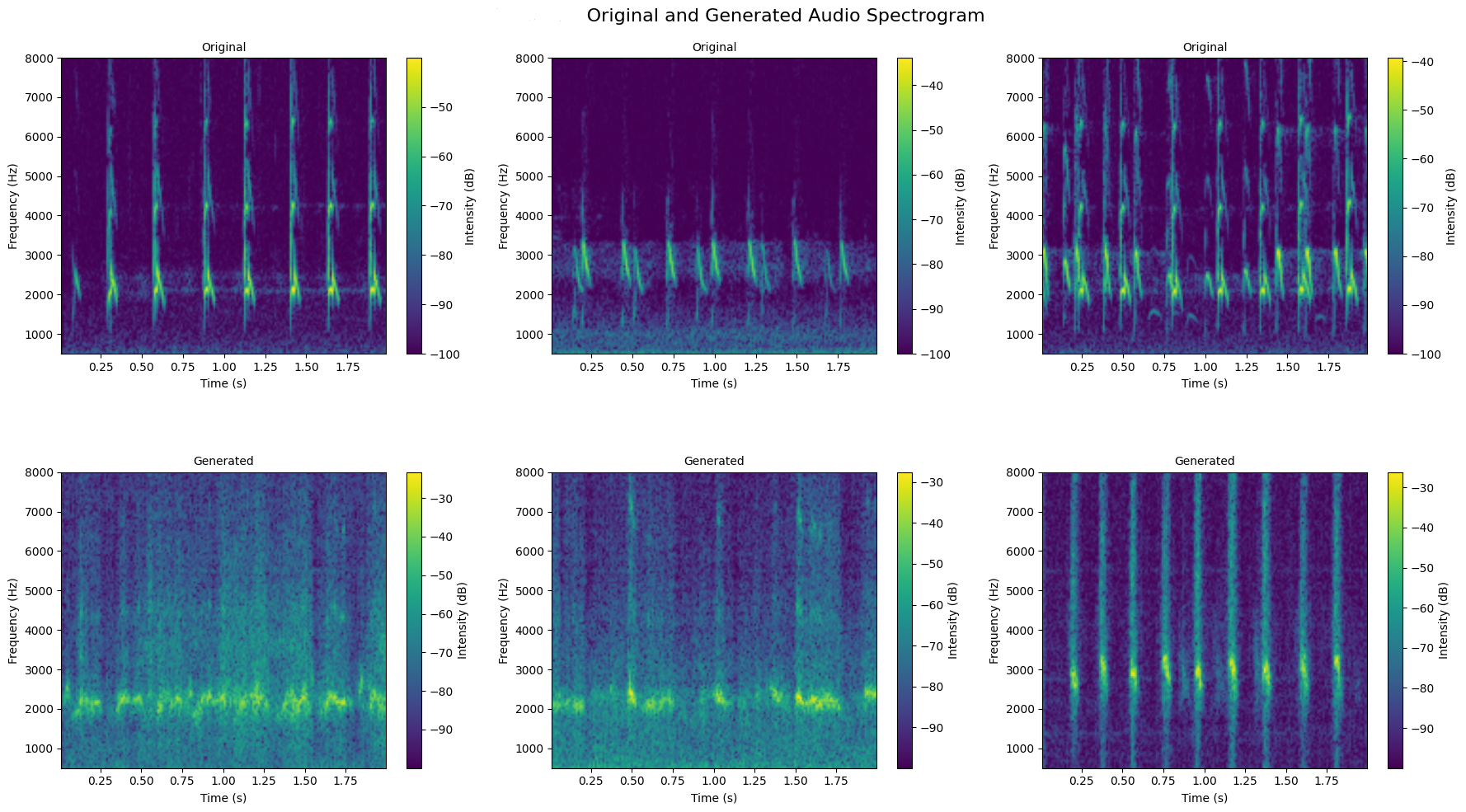Click the bottom-right Generated spectrogram with vertical stripes
This screenshot has width=1466, height=812.
[1205, 620]
